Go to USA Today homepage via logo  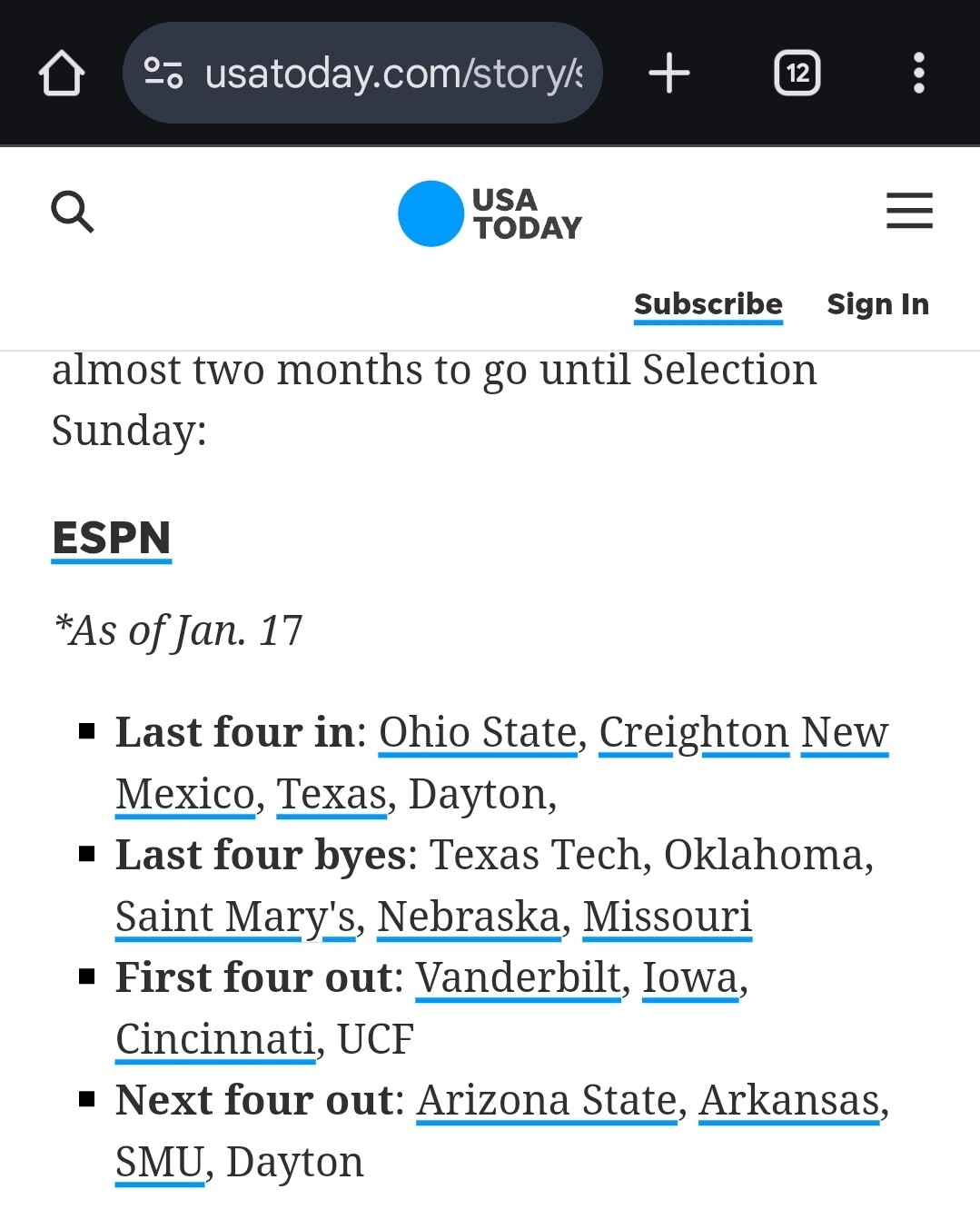pyautogui.click(x=490, y=213)
